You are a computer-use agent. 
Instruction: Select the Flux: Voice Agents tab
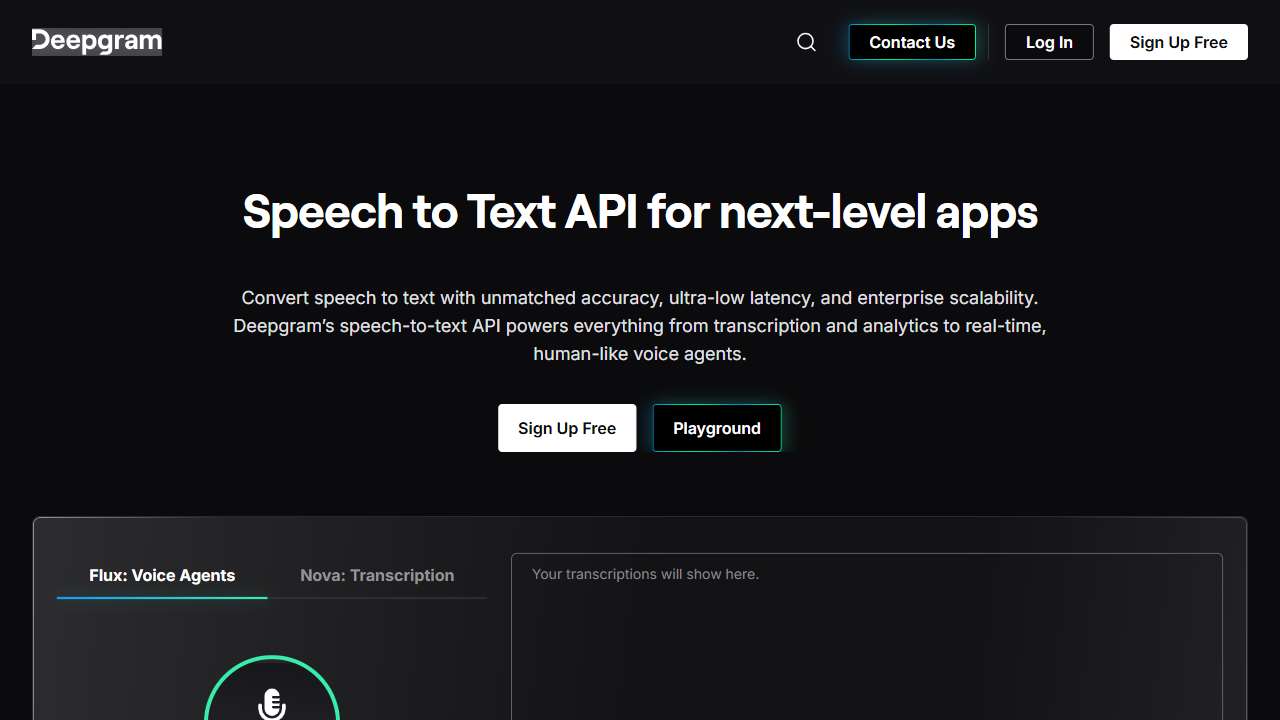(x=162, y=575)
